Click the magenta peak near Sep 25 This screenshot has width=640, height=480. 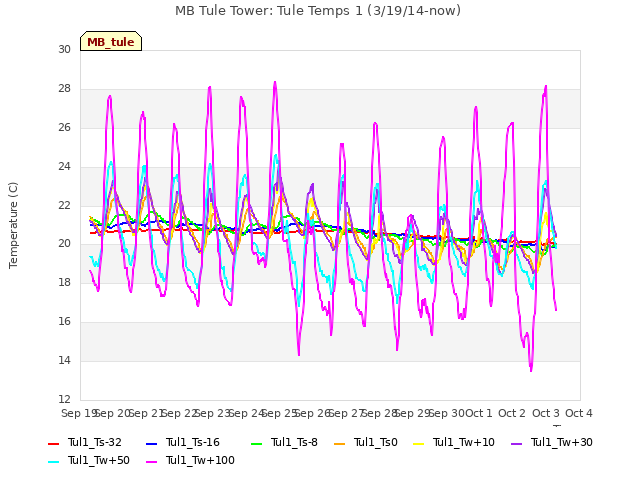tap(275, 82)
